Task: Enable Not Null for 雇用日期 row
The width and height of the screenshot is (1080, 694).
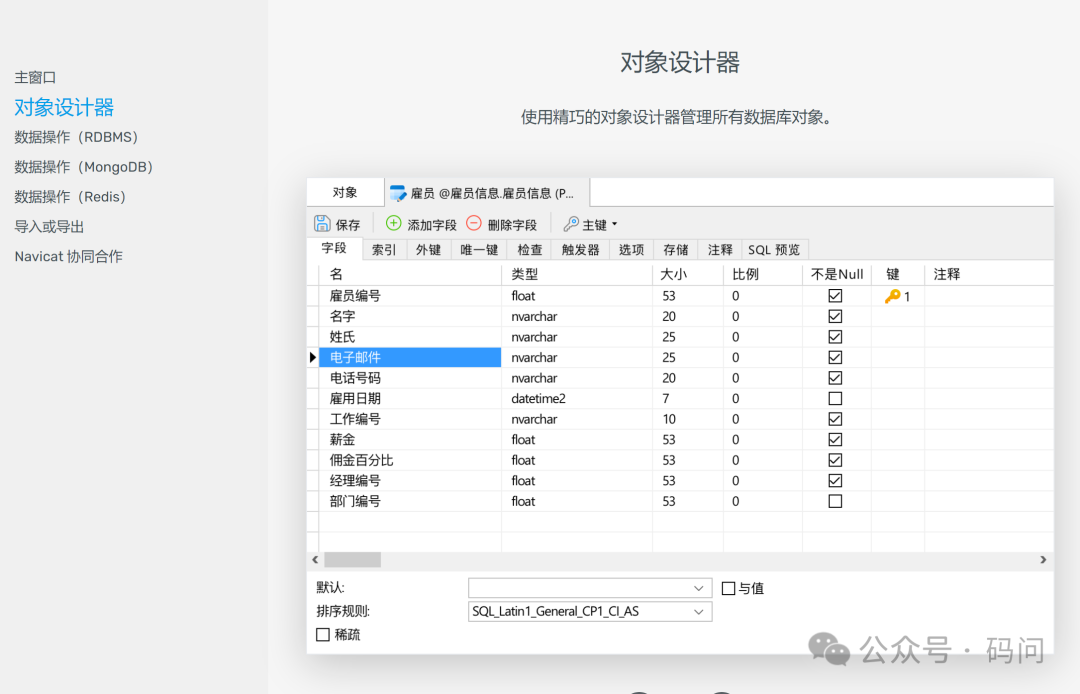Action: [835, 399]
